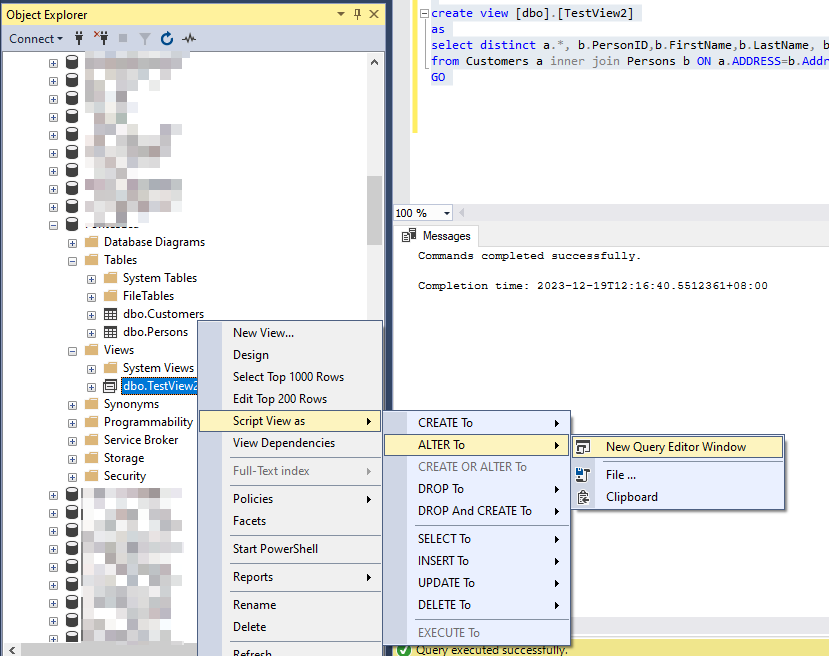Click the New Query Editor Window icon

585,447
